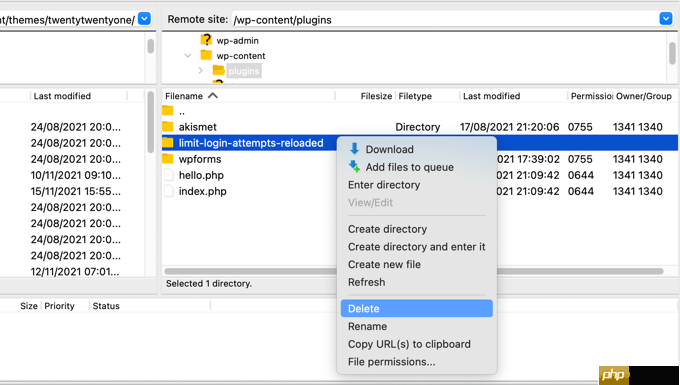Click the plugins folder icon in tree

click(219, 70)
